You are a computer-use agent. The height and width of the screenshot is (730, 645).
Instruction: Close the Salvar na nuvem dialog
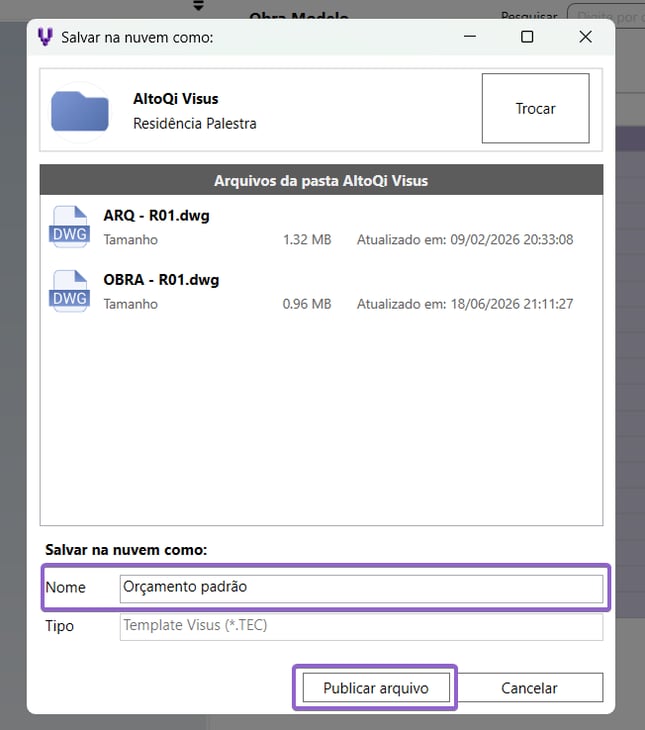585,36
